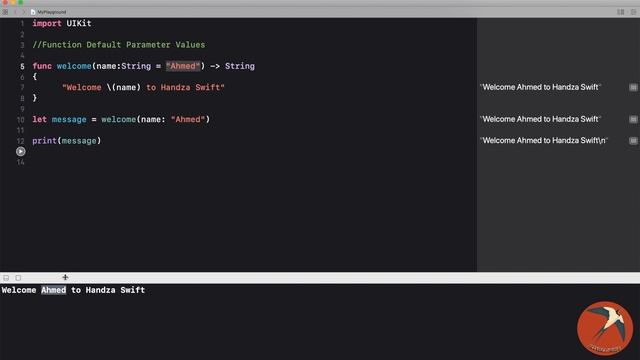Open adjust editor options at top right

click(x=621, y=12)
